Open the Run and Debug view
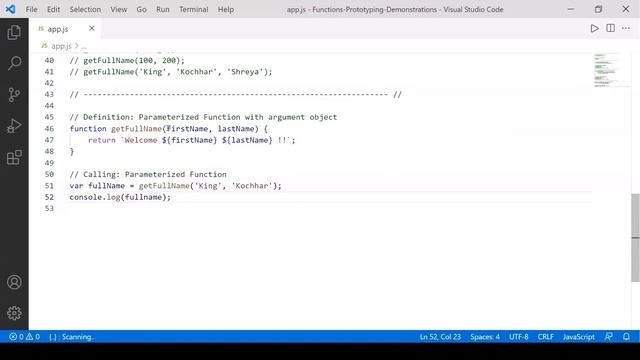 14,126
